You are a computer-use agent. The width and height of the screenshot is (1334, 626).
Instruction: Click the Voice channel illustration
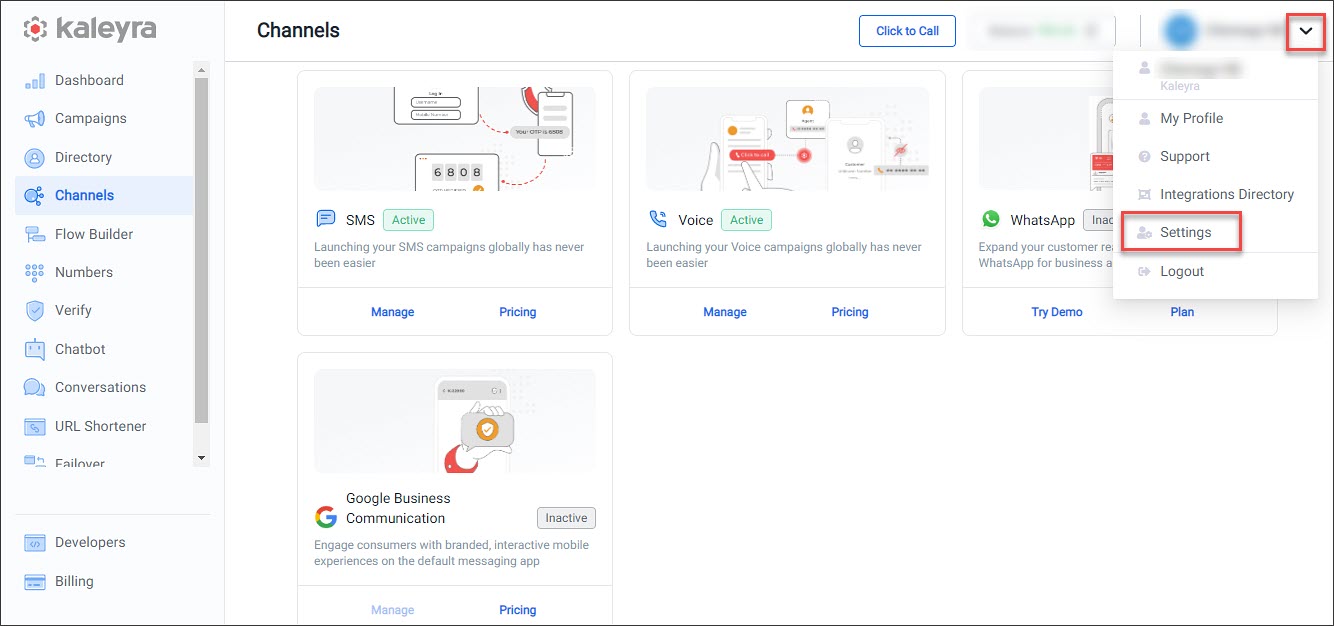coord(787,139)
